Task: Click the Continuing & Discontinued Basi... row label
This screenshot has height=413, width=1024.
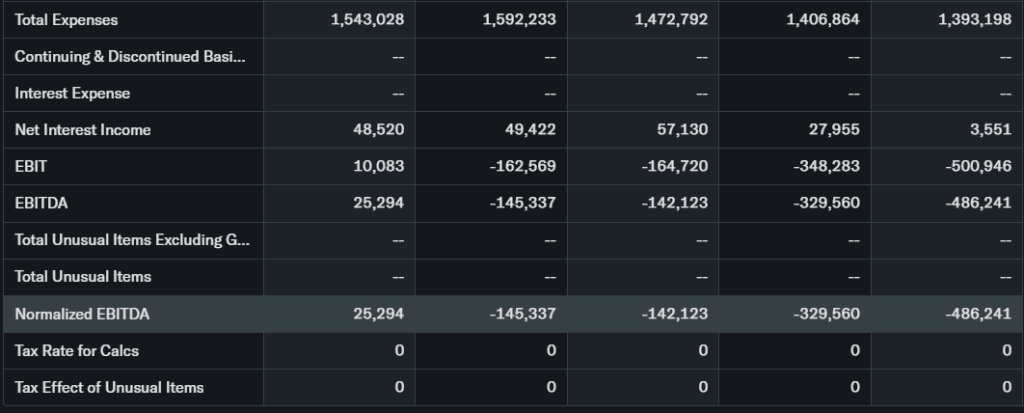Action: (130, 56)
